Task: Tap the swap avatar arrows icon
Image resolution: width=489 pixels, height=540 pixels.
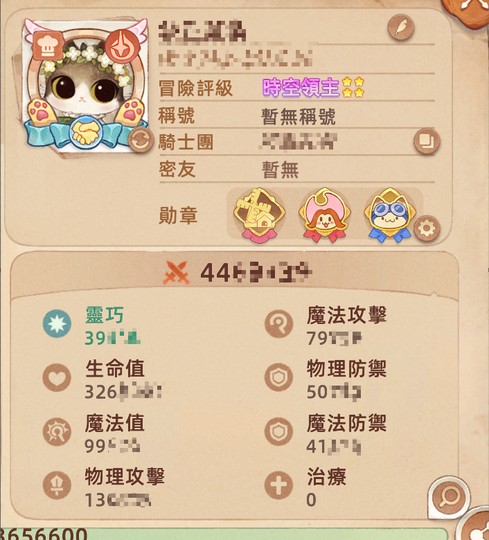Action: 141,140
